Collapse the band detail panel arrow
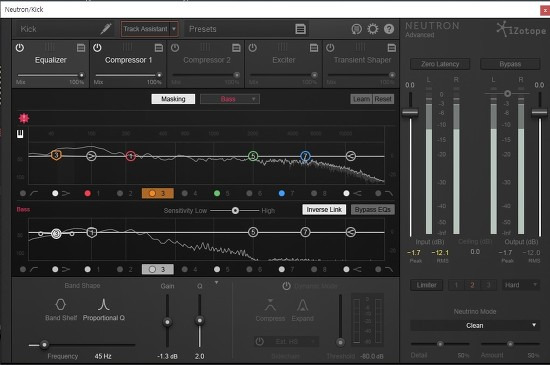The width and height of the screenshot is (550, 365). 216,282
